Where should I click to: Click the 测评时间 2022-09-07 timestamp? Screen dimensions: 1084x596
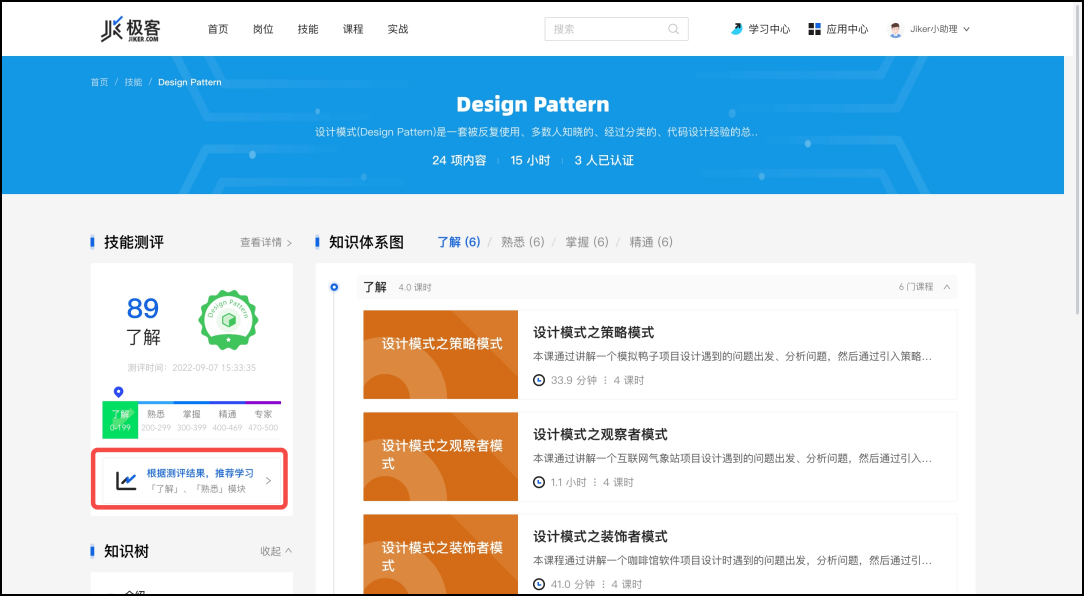pos(191,368)
